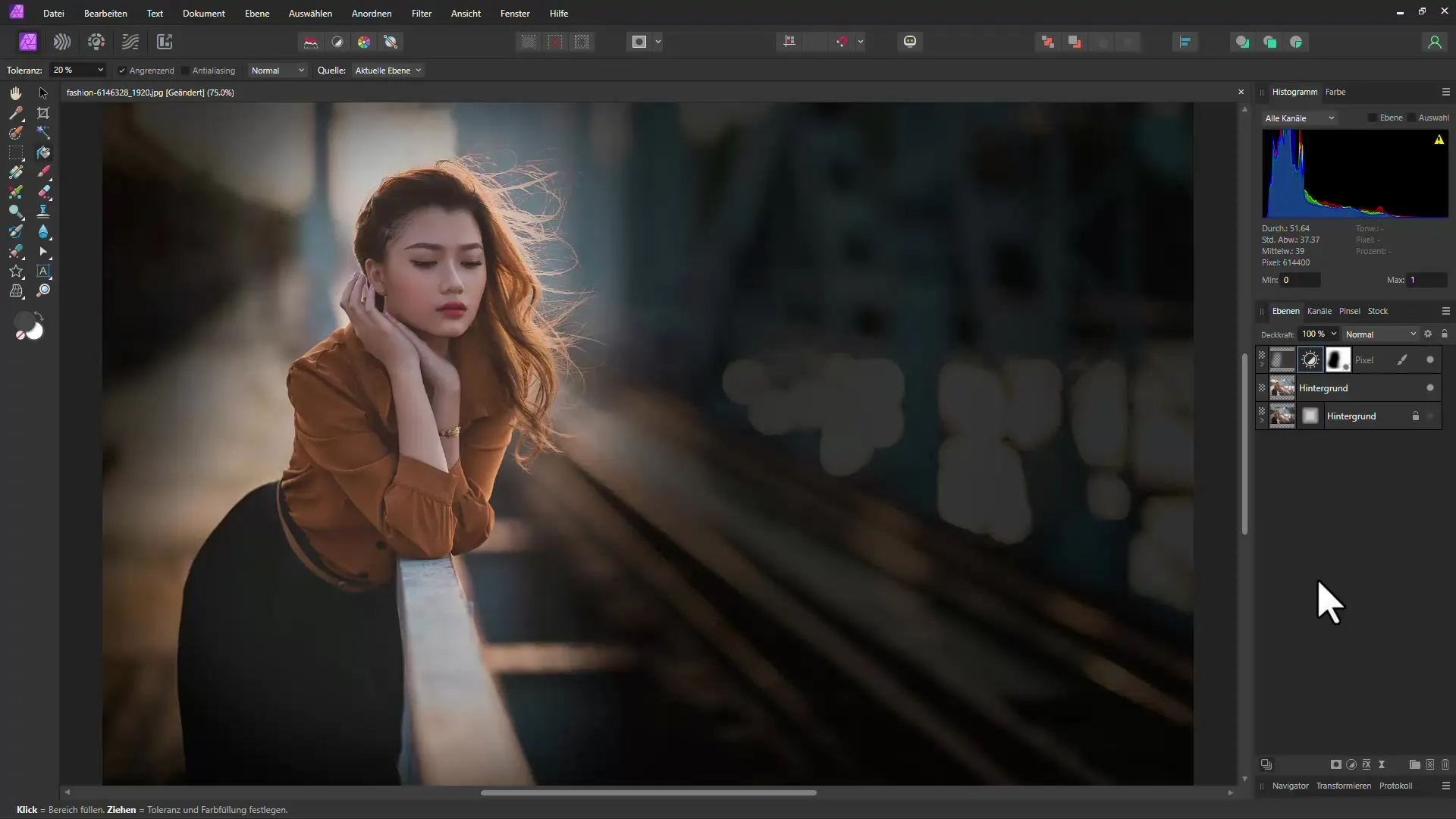
Task: Select the Gradient tool
Action: (x=15, y=172)
